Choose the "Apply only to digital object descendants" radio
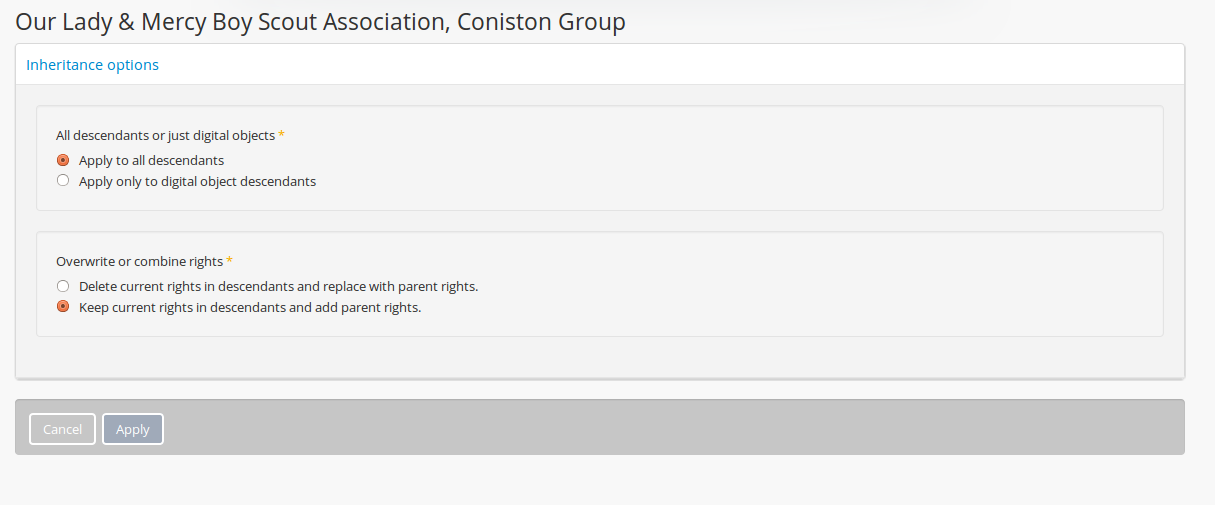The image size is (1215, 505). point(63,181)
